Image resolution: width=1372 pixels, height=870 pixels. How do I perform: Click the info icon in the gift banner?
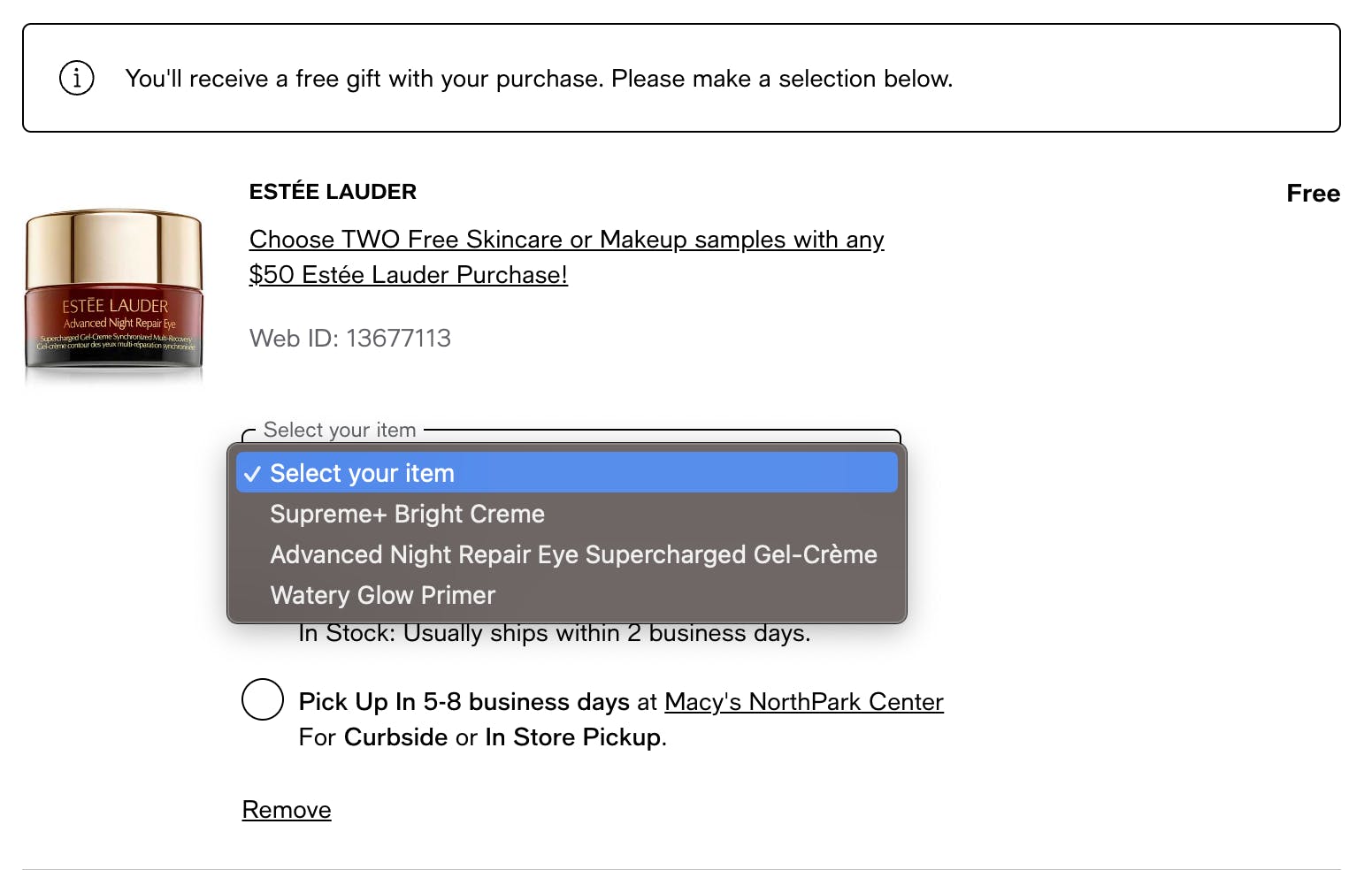point(77,79)
